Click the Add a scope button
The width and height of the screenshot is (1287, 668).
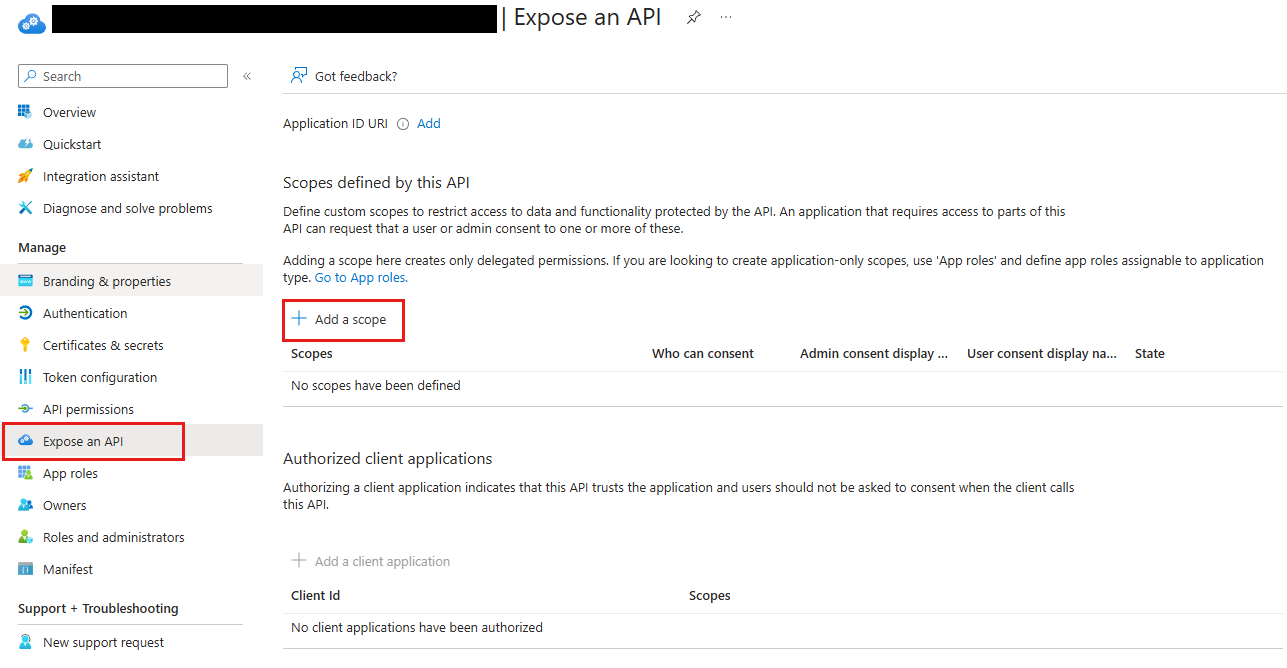(x=343, y=320)
